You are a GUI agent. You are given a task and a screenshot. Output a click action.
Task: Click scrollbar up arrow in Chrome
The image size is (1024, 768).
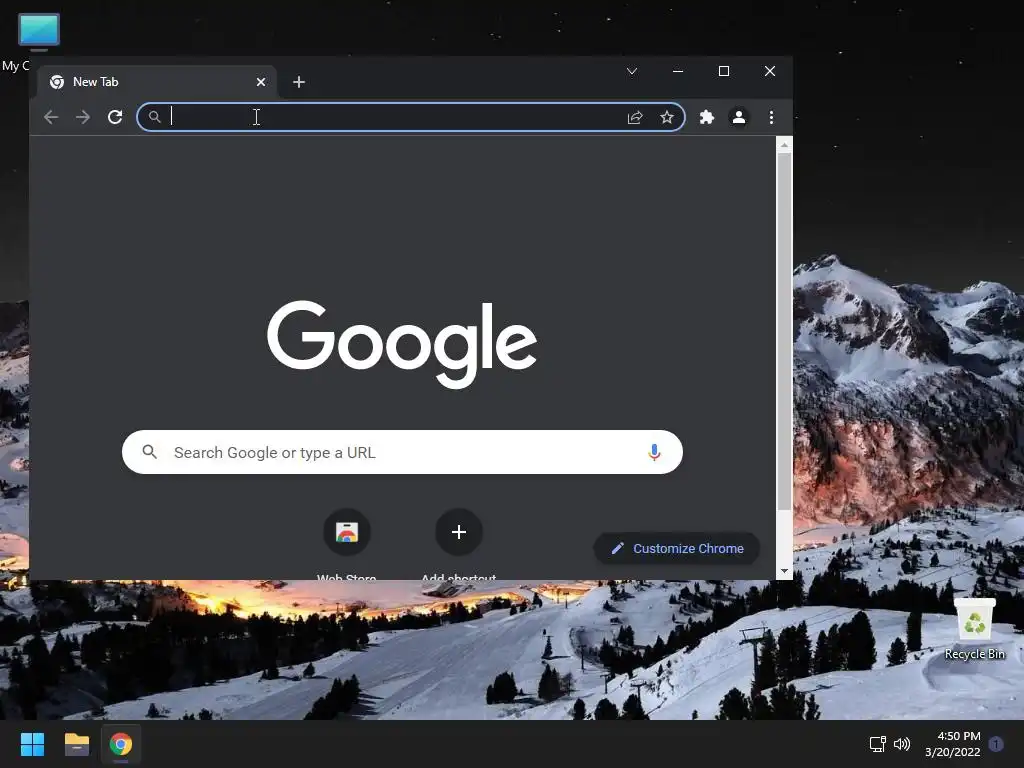[784, 144]
